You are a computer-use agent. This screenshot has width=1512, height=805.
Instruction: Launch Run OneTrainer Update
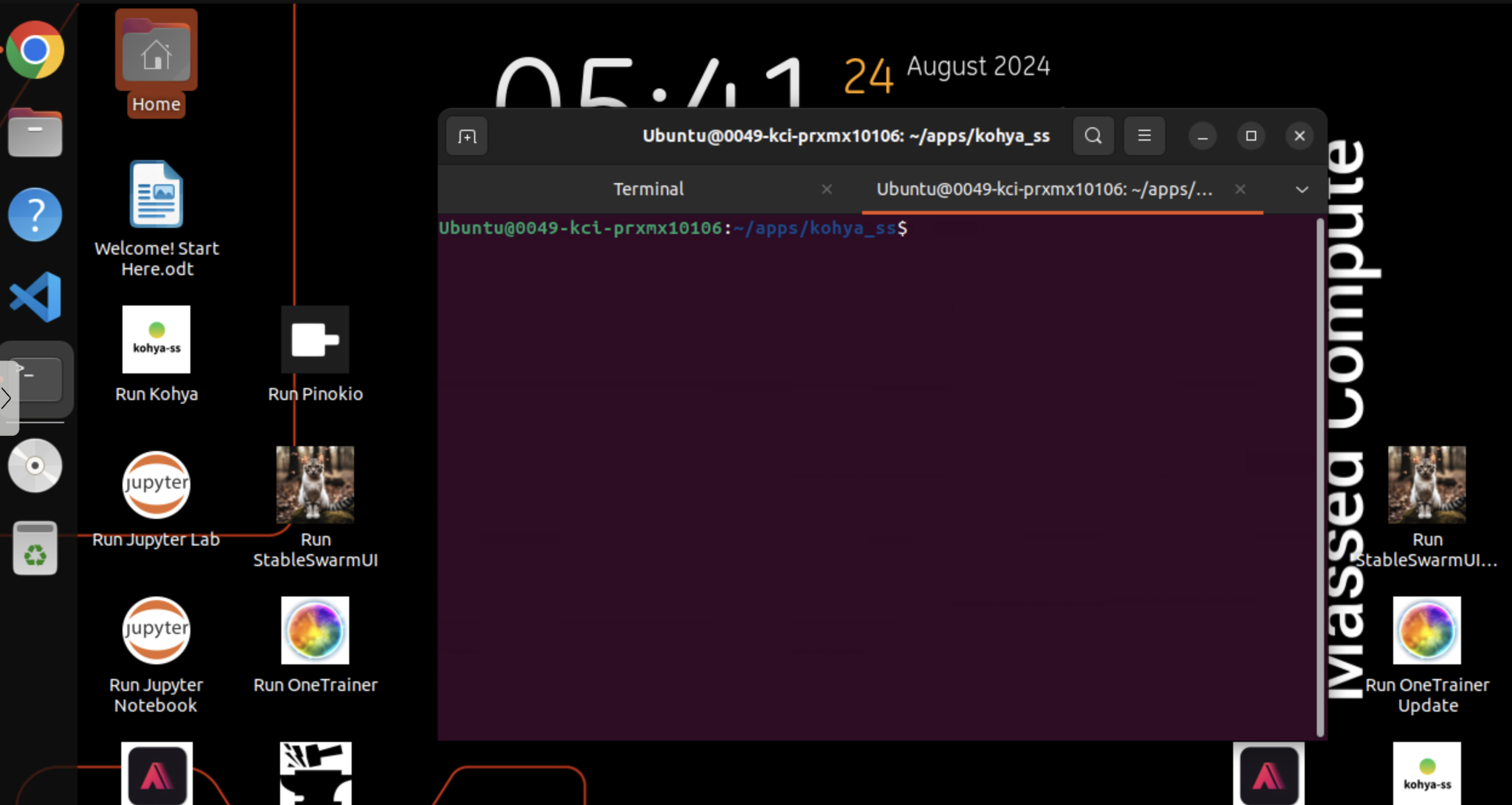click(1426, 630)
